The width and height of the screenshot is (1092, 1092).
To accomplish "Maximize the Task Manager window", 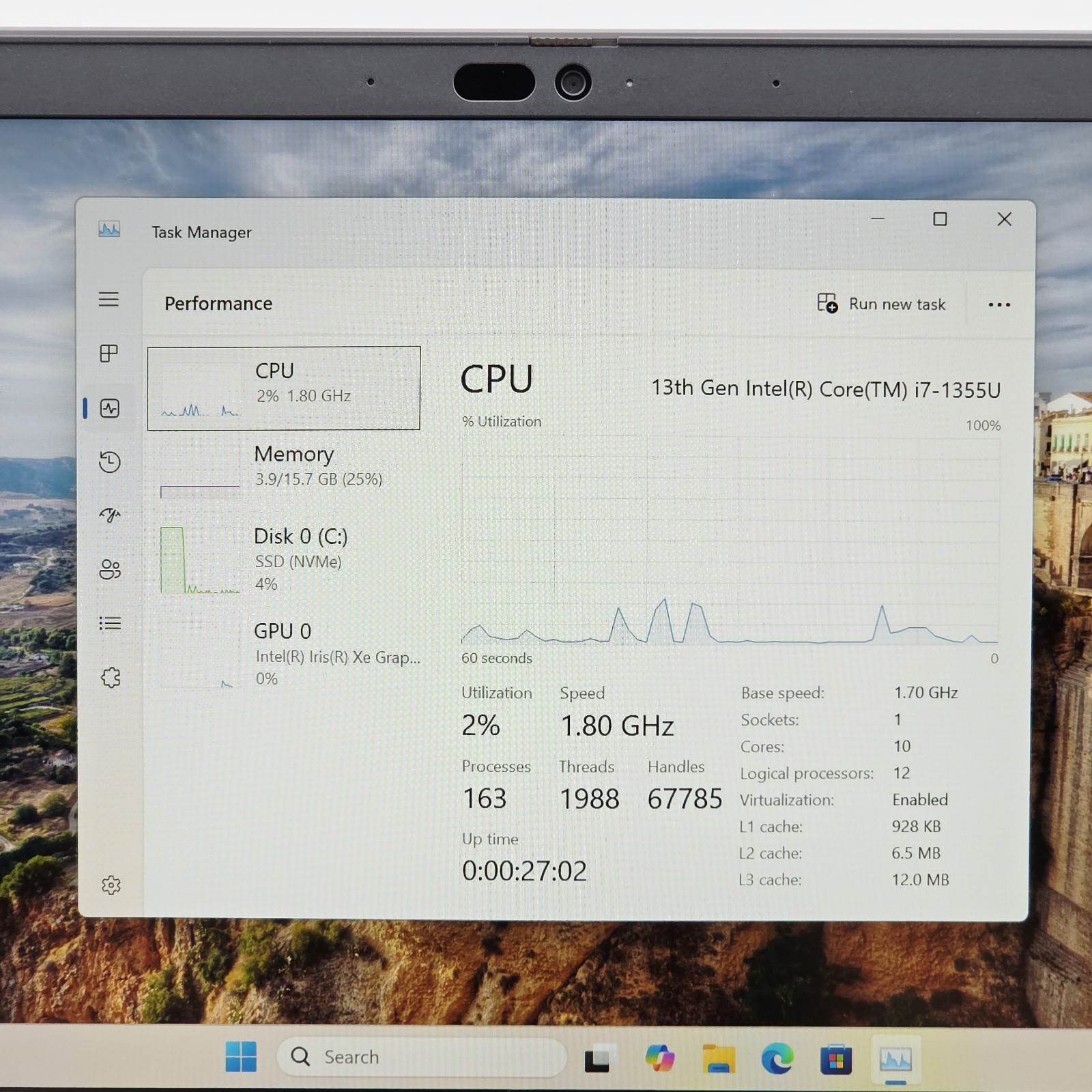I will point(940,219).
